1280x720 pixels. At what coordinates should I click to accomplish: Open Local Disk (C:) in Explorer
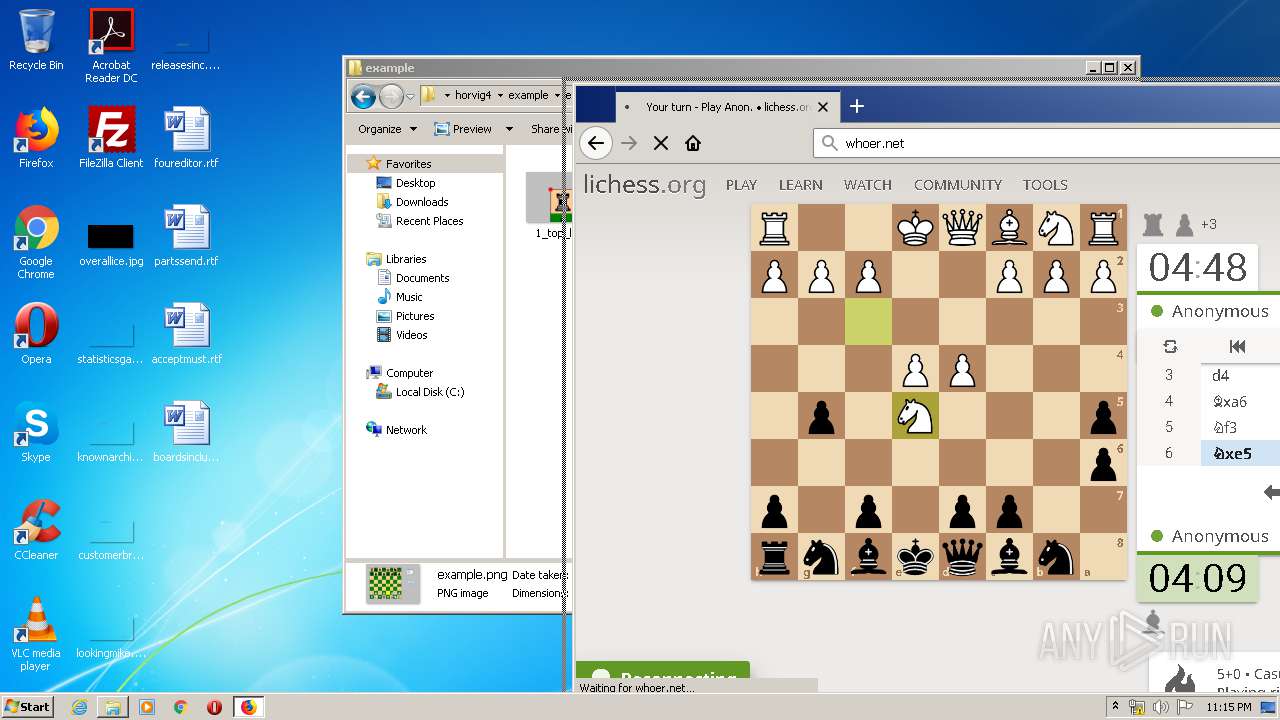[x=429, y=392]
